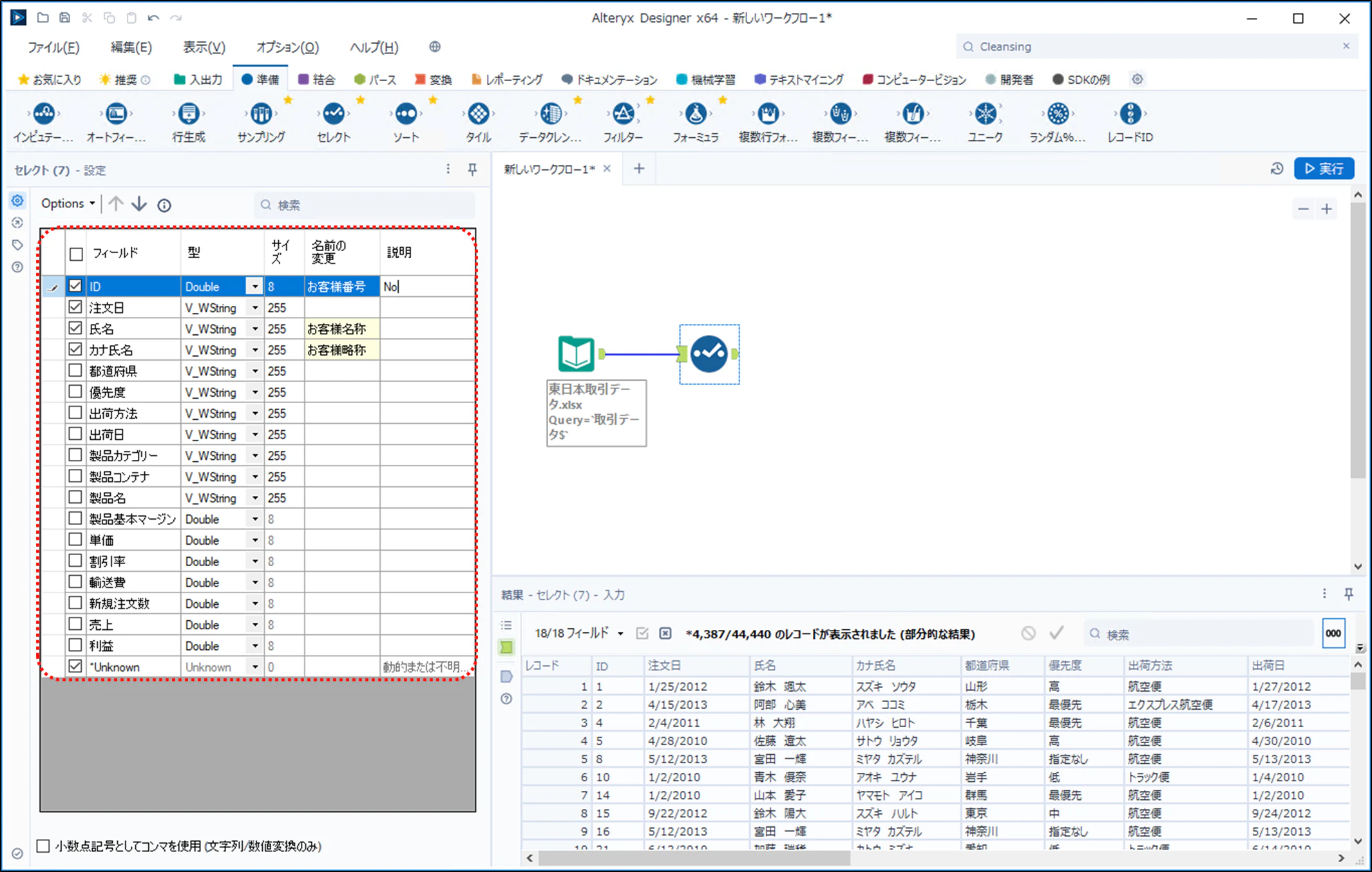Image resolution: width=1372 pixels, height=872 pixels.
Task: Clear the Cleansing search text
Action: click(1346, 46)
